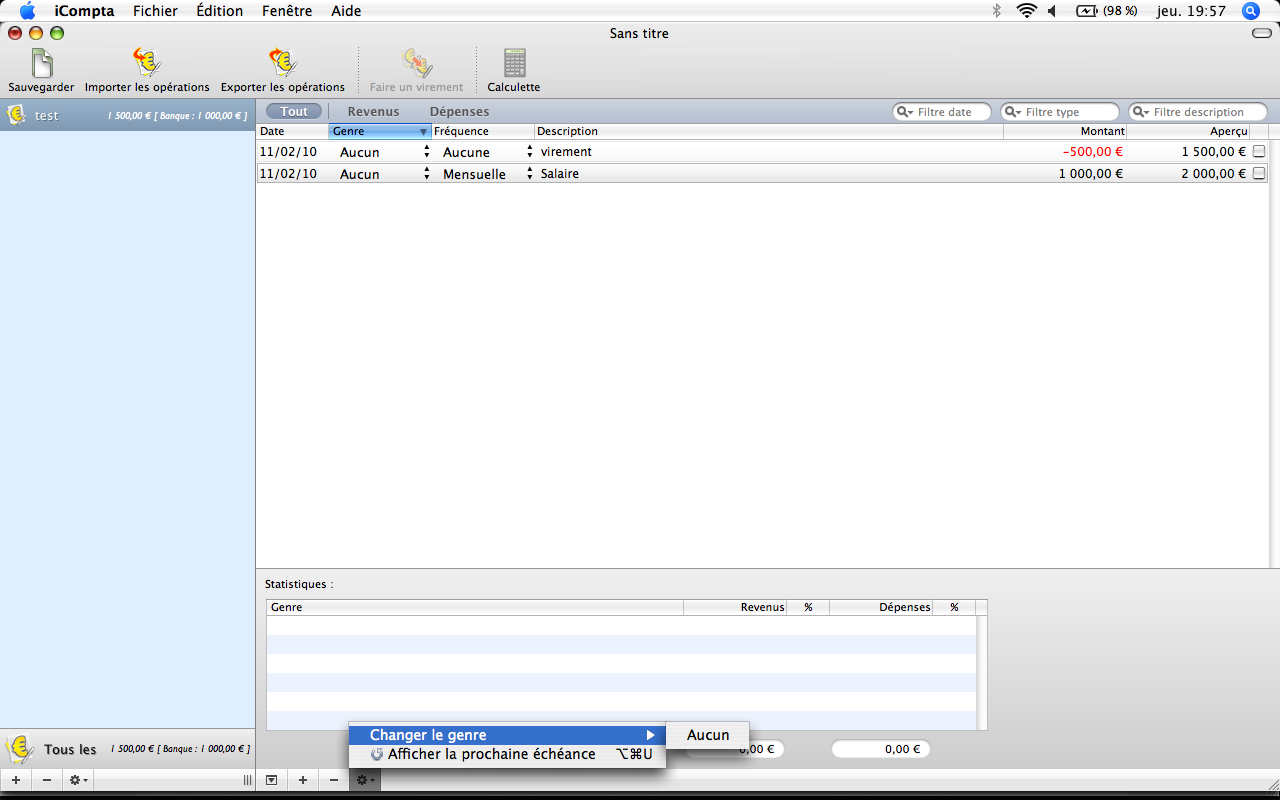
Task: Select Aucun in the genre submenu
Action: [708, 735]
